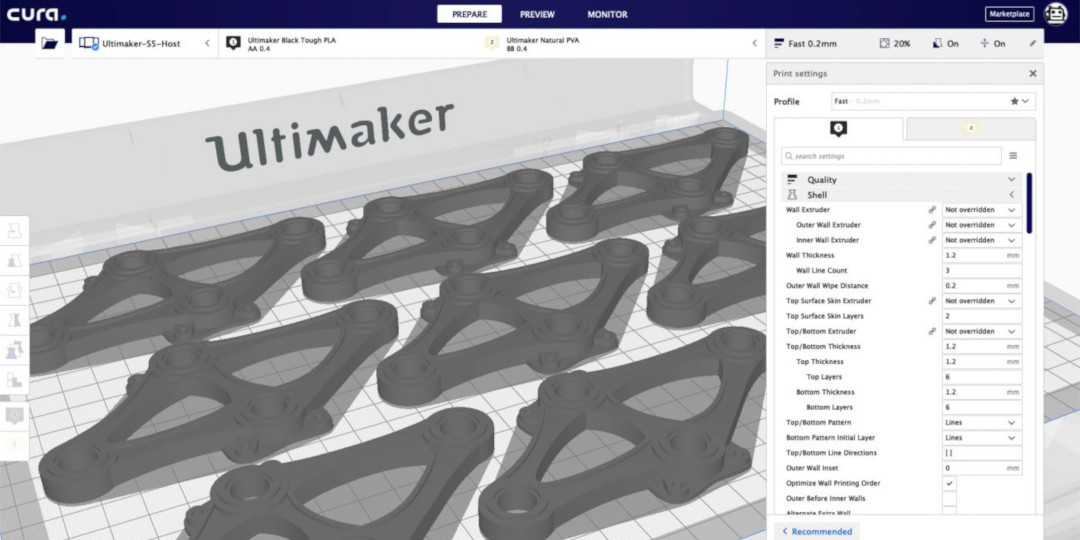Click extruder 2 Natural PVA icon
1080x540 pixels.
point(492,43)
